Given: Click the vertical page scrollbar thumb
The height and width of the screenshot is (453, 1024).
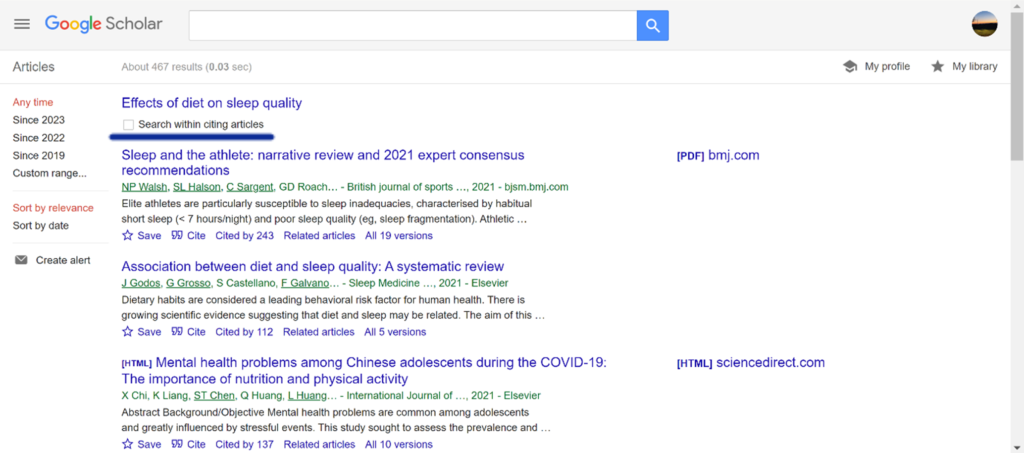Looking at the screenshot, I should pos(1017,85).
